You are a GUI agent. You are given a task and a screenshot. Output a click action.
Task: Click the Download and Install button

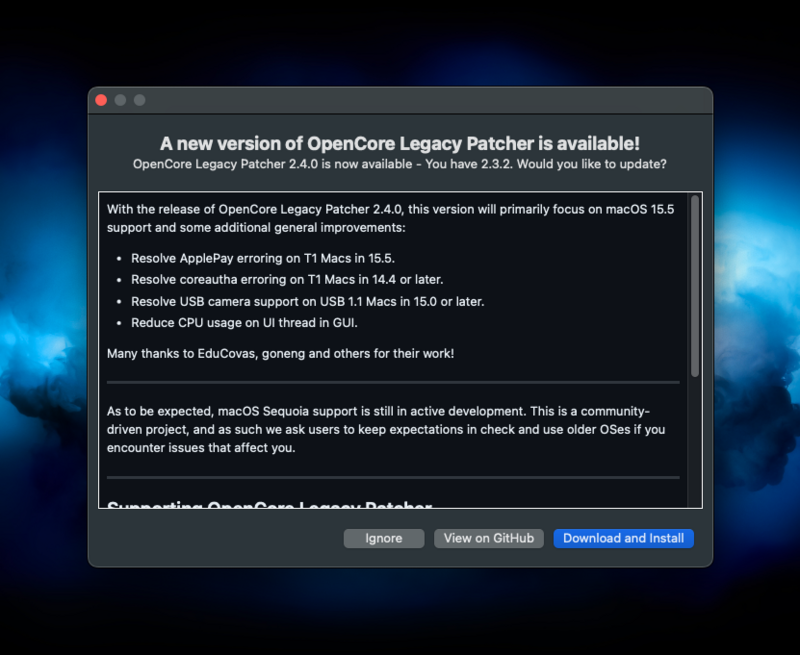[623, 538]
